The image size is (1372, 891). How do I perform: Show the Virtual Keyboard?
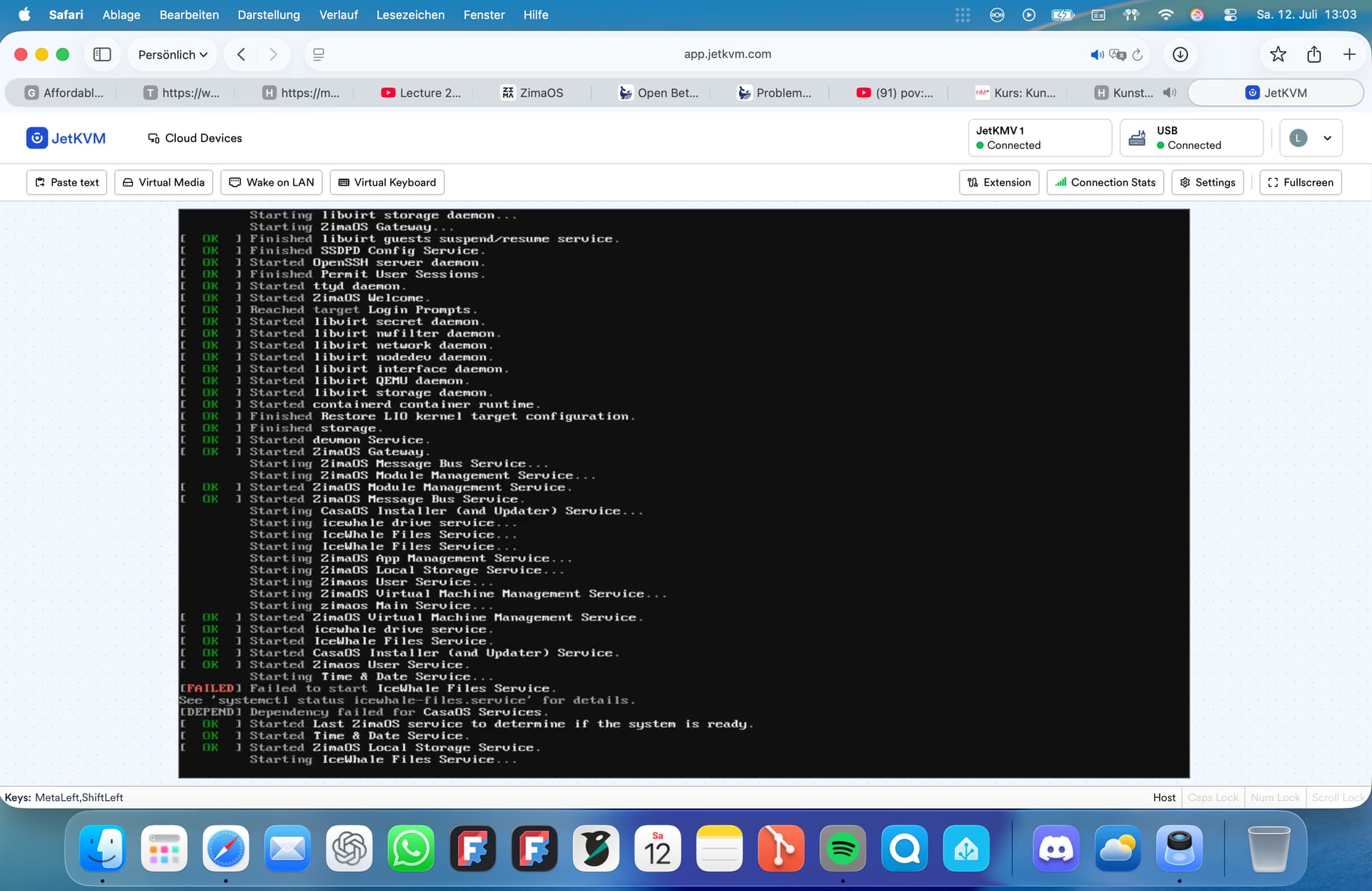point(387,182)
